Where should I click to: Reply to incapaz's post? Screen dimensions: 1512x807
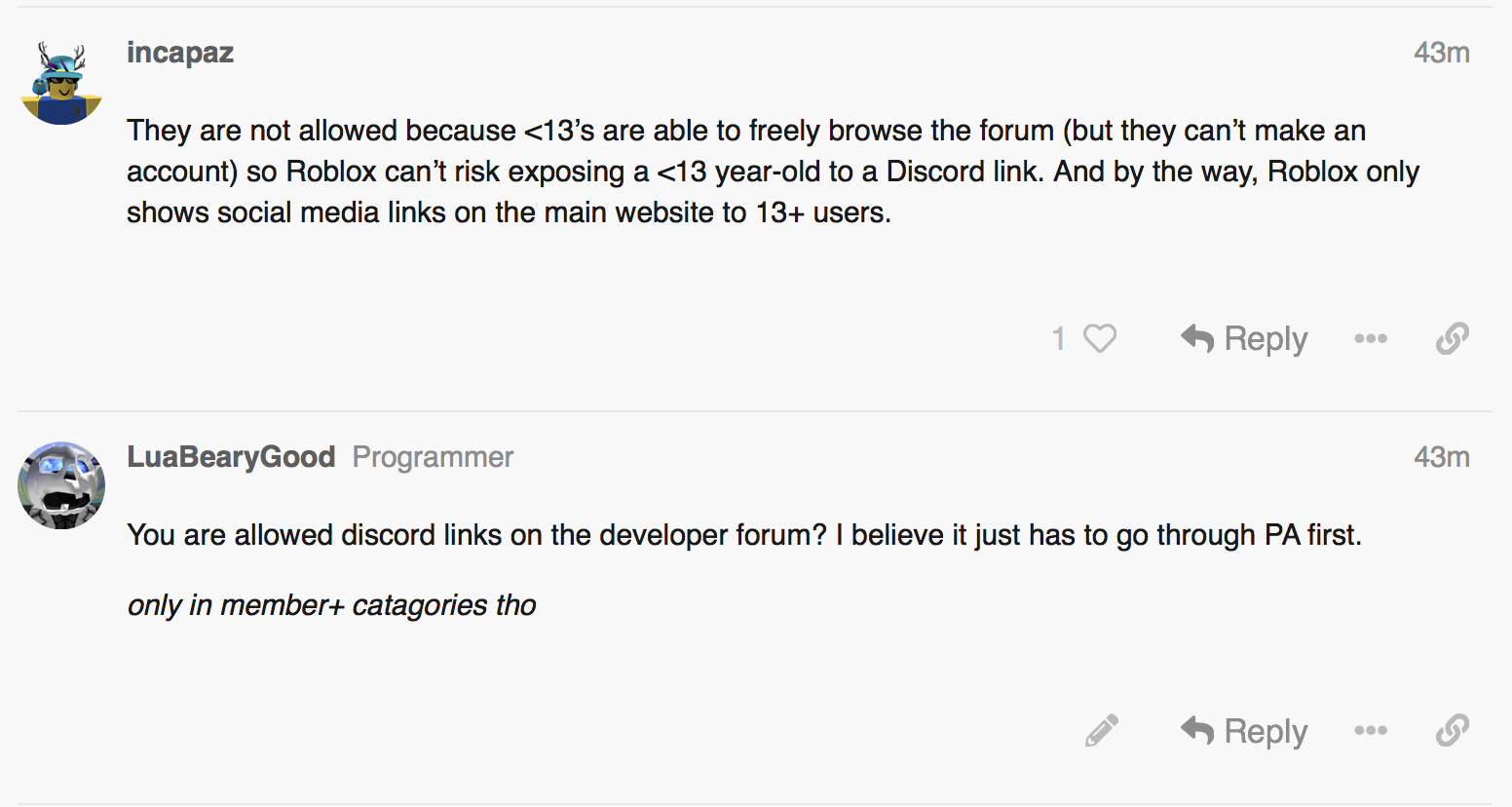point(1244,338)
